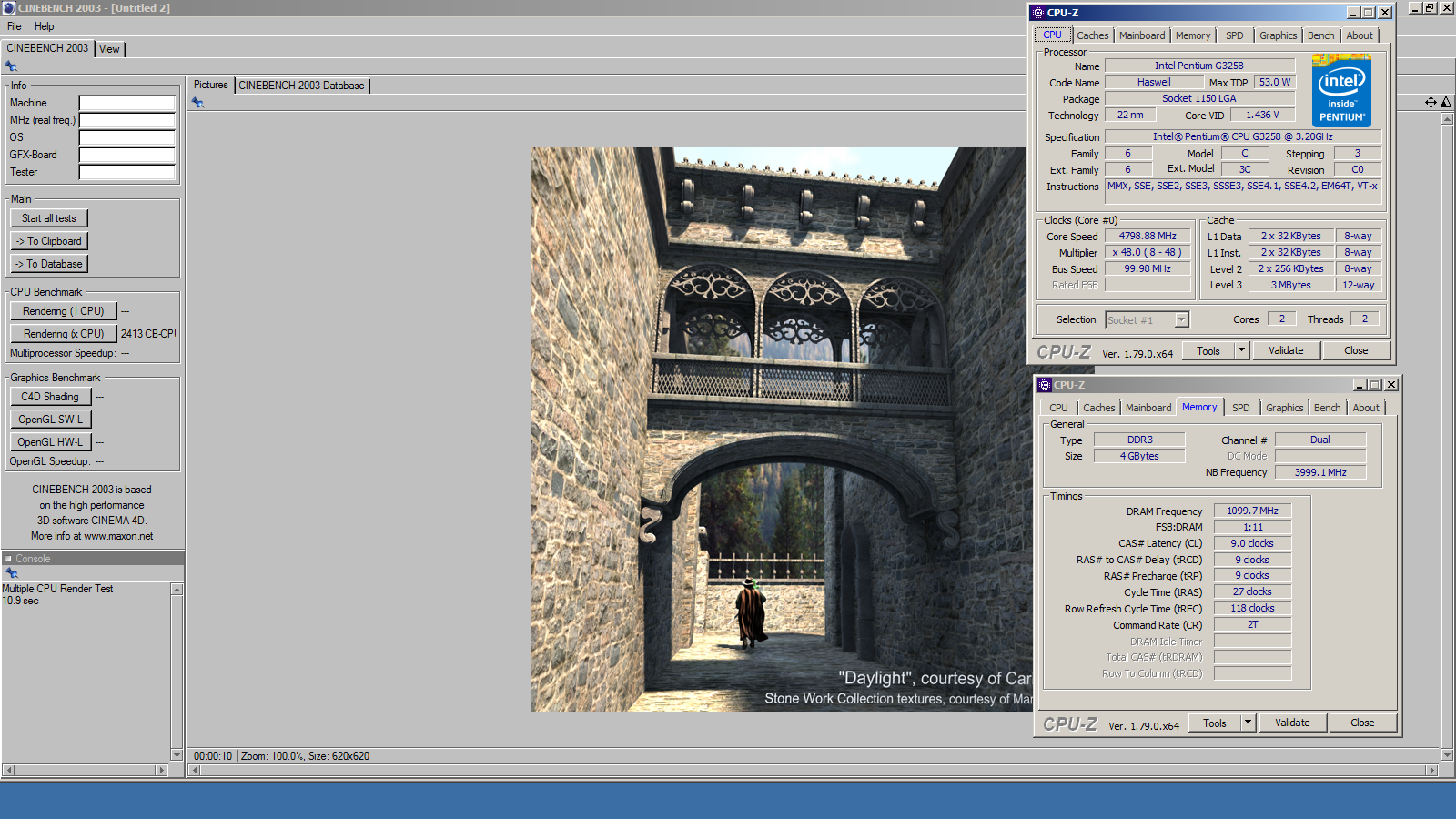Click Validate in upper CPU-Z window
Screen dimensions: 1456x819
tap(1286, 351)
